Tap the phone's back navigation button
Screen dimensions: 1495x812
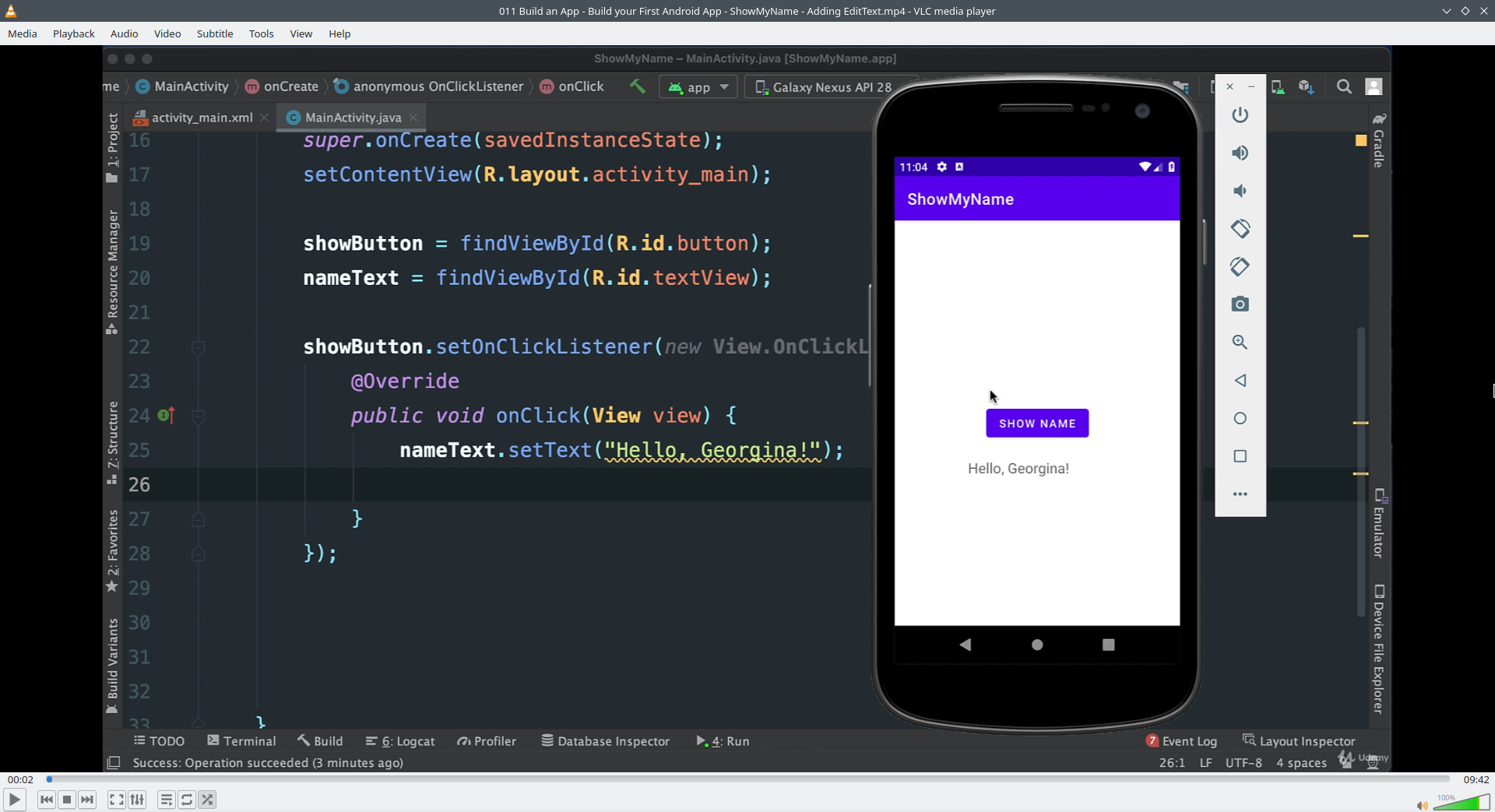966,645
